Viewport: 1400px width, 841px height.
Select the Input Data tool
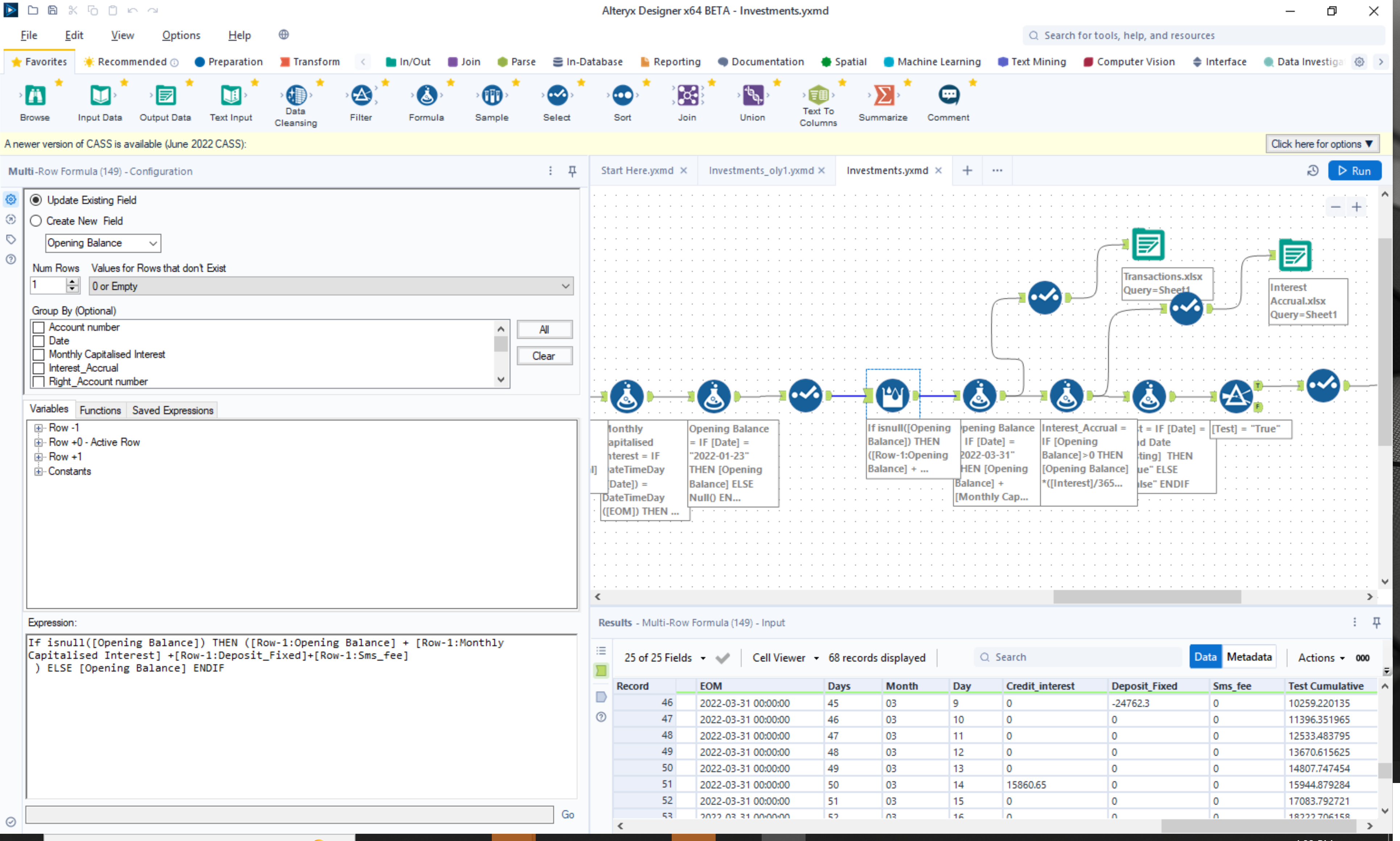pos(100,96)
